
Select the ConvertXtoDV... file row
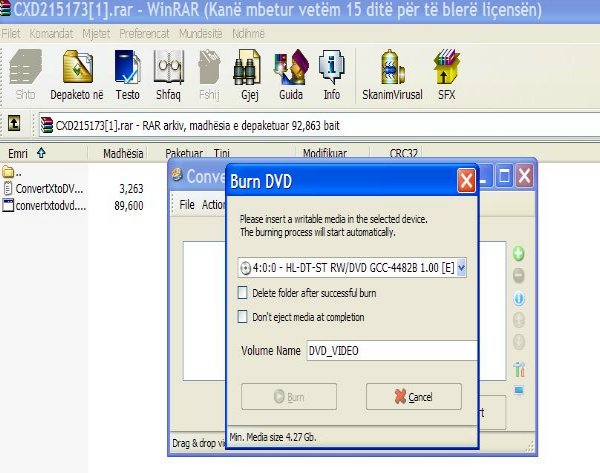click(43, 188)
